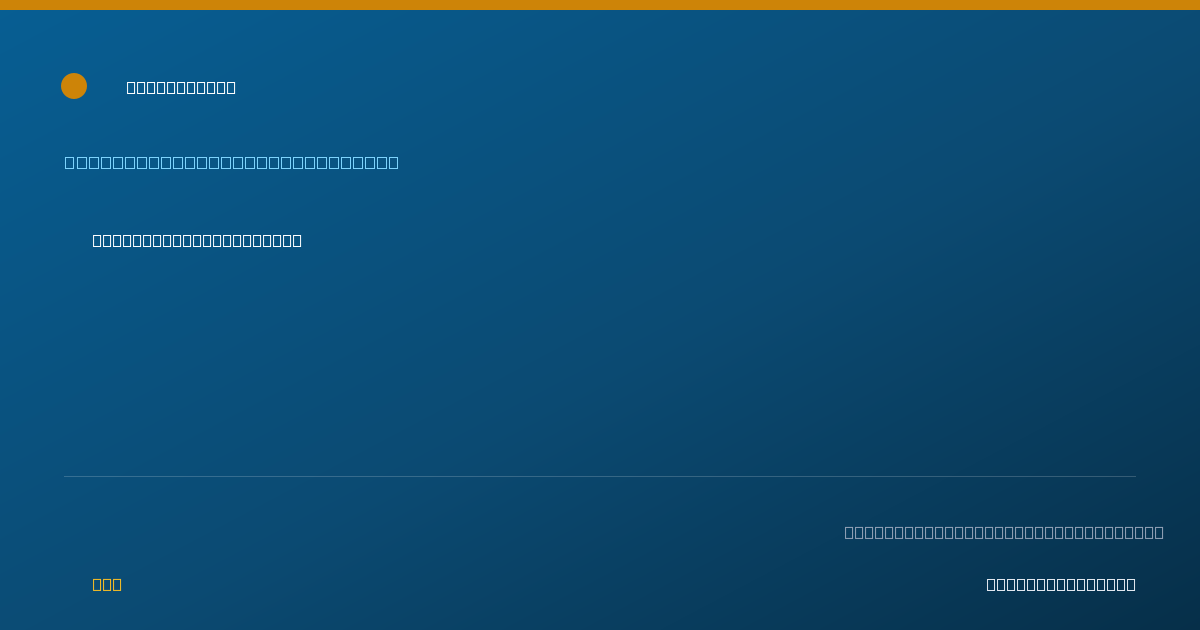Click the first glyph of the gray caption
This screenshot has width=1200, height=630.
(849, 532)
